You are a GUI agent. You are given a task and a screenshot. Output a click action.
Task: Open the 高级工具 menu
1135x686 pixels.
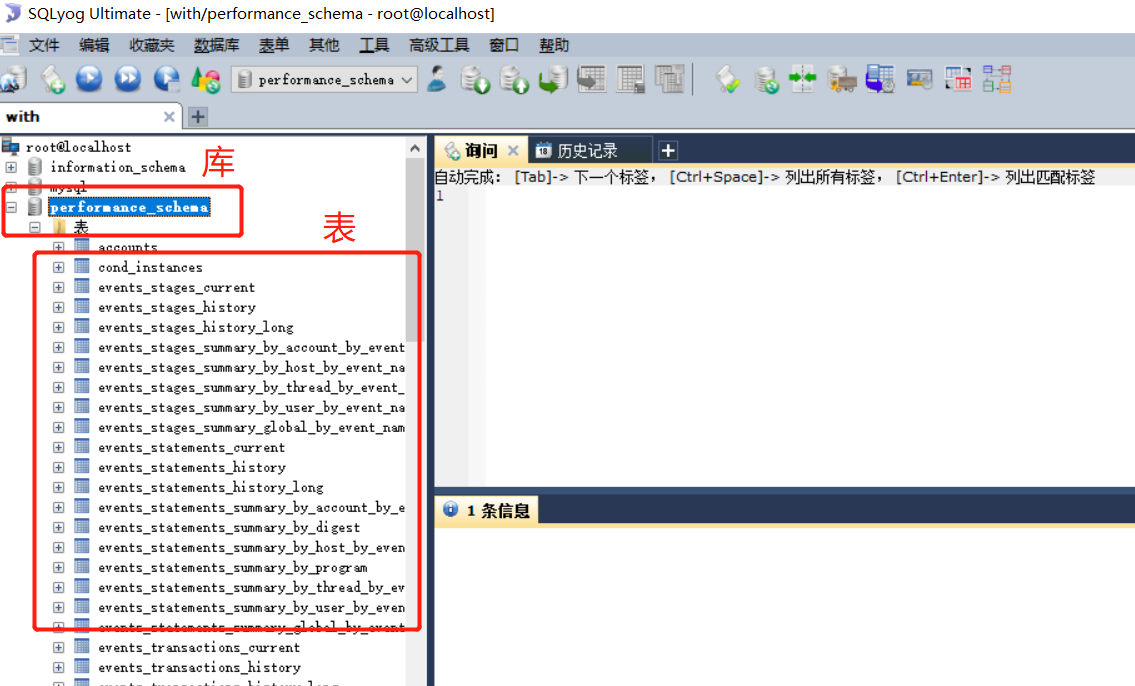click(439, 45)
